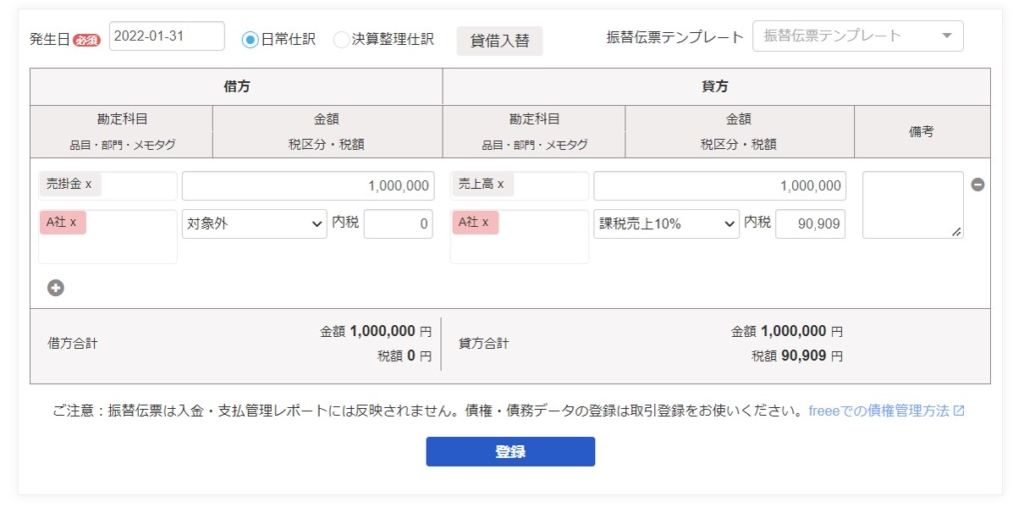Click the 備考 remarks text area
The image size is (1024, 513).
click(x=912, y=205)
